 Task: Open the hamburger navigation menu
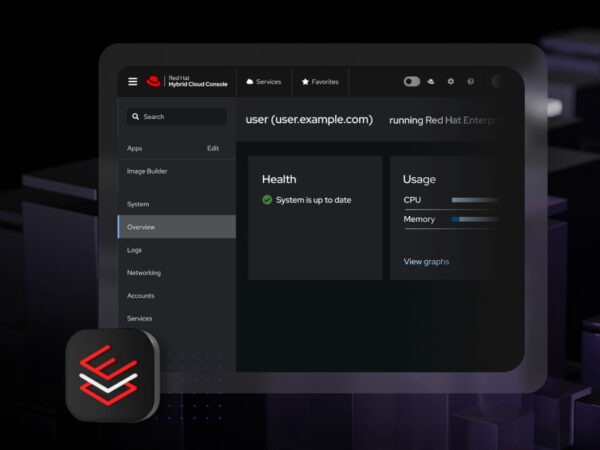tap(133, 82)
